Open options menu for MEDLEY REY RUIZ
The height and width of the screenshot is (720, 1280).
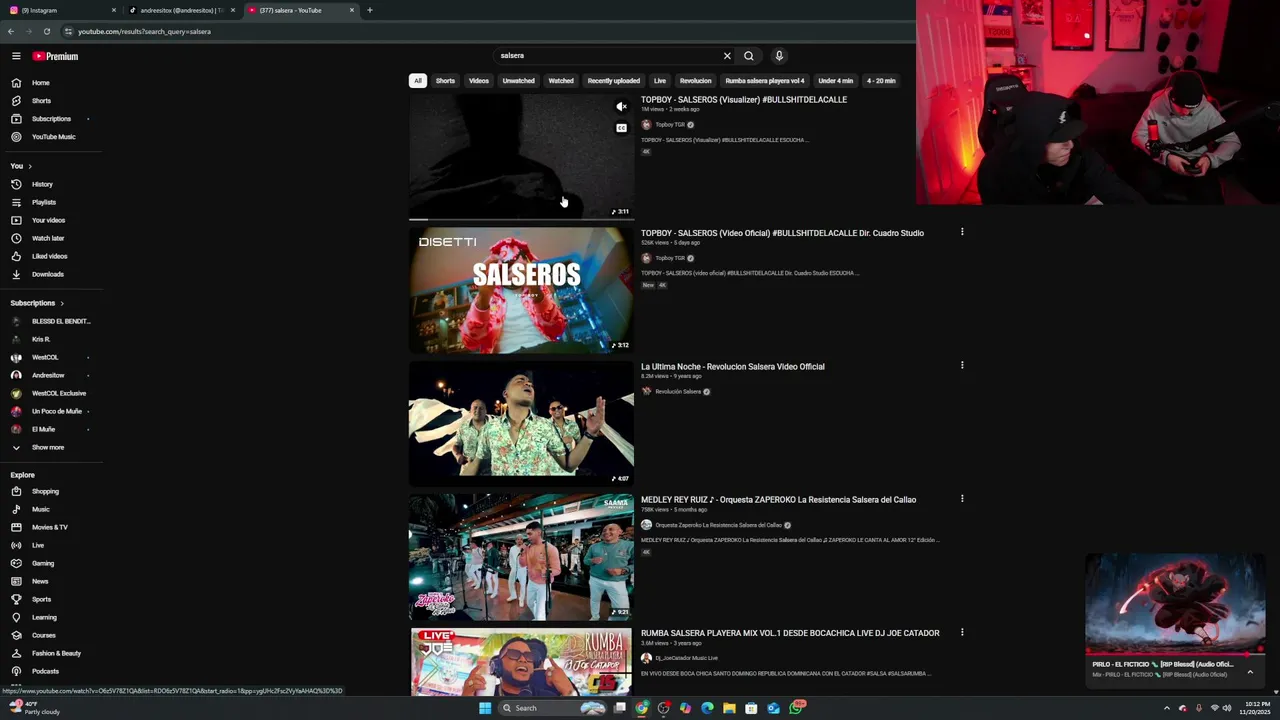[x=962, y=498]
